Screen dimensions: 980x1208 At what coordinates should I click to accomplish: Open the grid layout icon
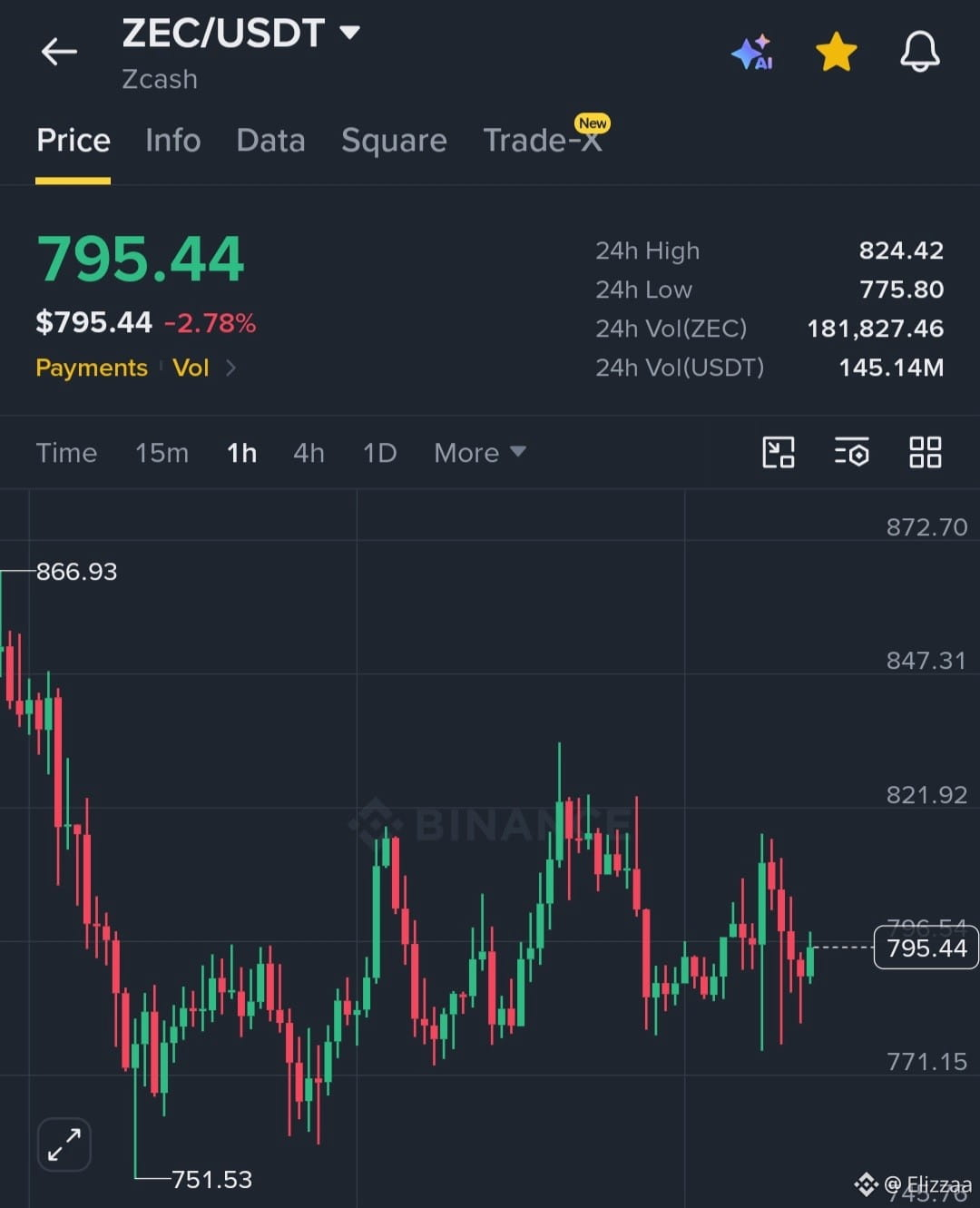click(x=925, y=452)
